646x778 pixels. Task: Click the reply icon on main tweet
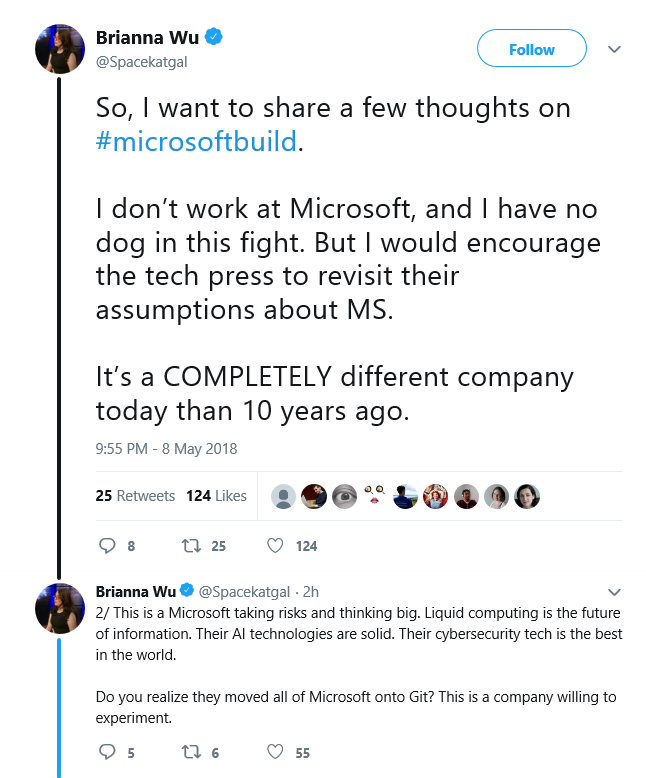pyautogui.click(x=107, y=545)
